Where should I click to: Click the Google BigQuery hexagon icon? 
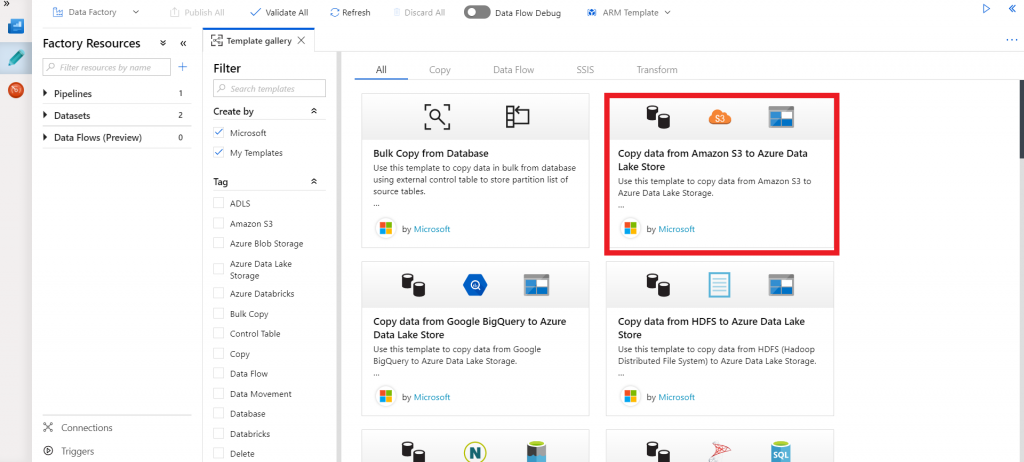coord(475,285)
